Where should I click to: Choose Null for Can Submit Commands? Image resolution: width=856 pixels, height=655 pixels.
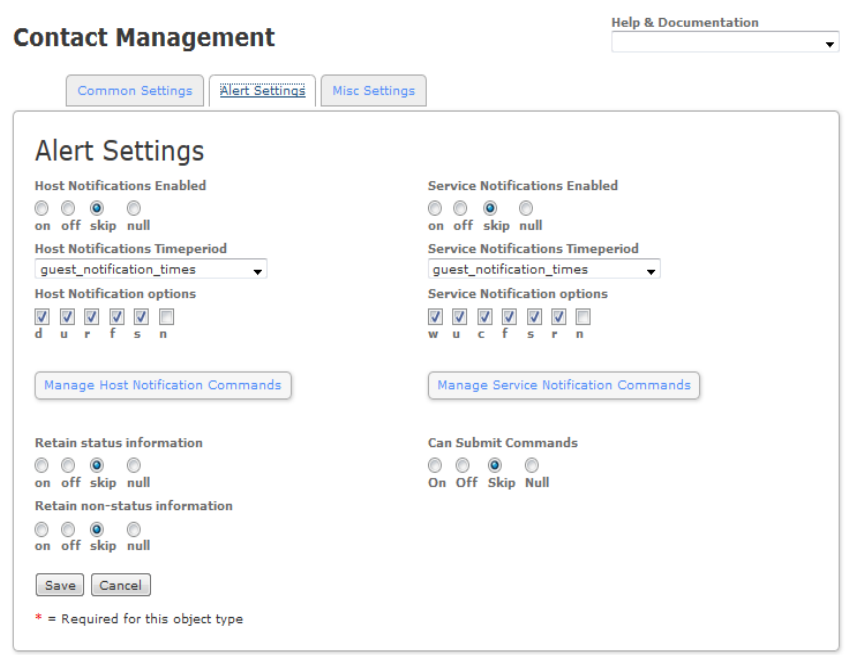pyautogui.click(x=532, y=466)
